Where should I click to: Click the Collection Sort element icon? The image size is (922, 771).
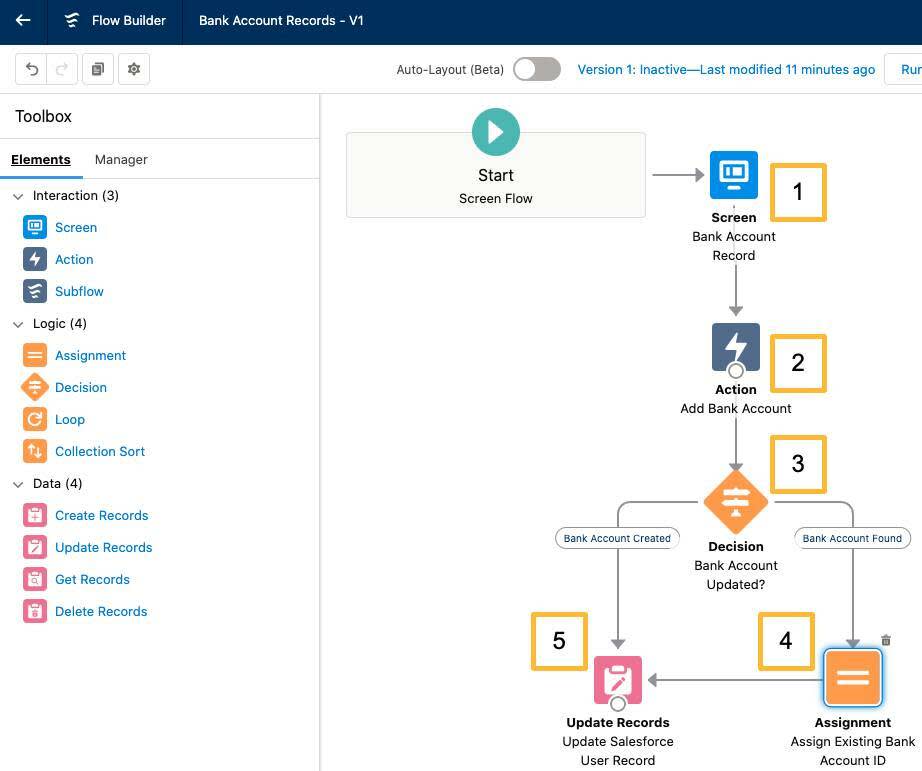tap(35, 451)
